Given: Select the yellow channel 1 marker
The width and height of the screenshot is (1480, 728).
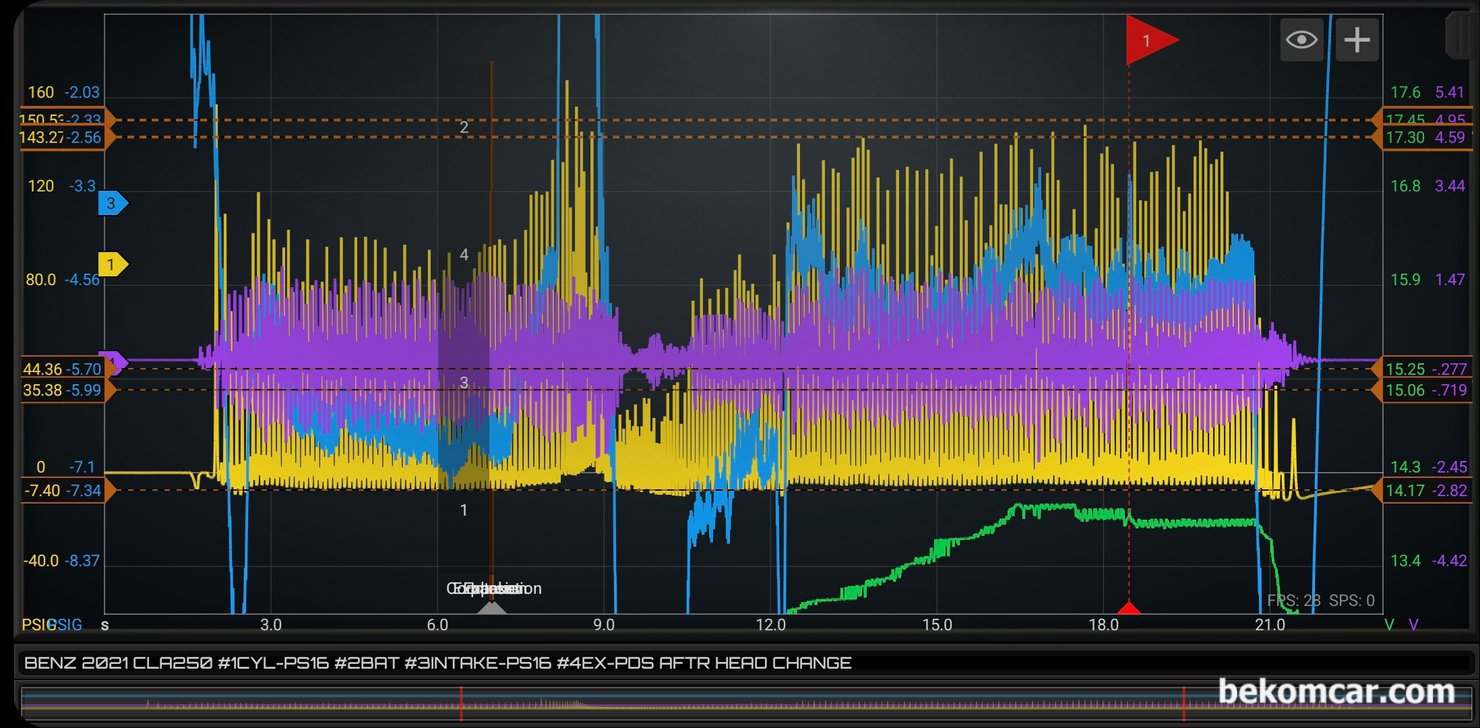Looking at the screenshot, I should click(x=113, y=264).
